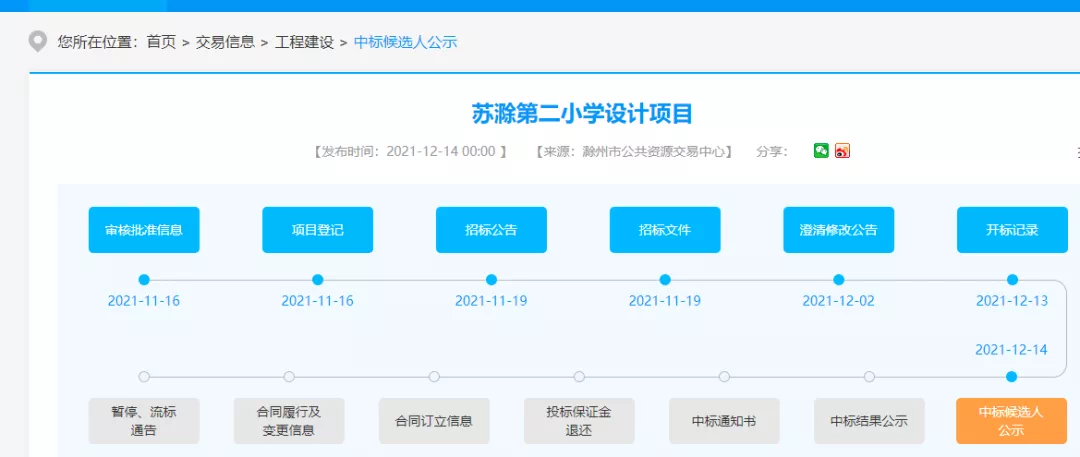View the 招标文件 step
Image resolution: width=1080 pixels, height=457 pixels.
tap(665, 230)
